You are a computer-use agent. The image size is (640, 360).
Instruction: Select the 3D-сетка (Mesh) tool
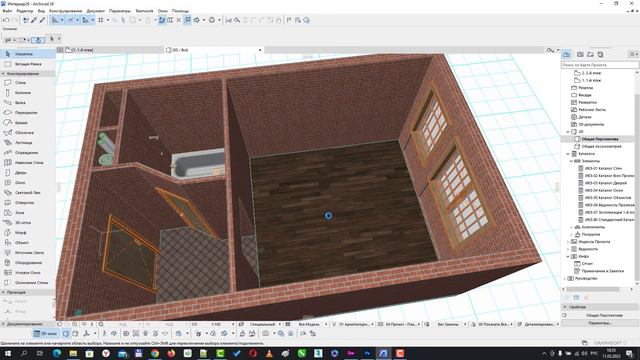pos(28,222)
